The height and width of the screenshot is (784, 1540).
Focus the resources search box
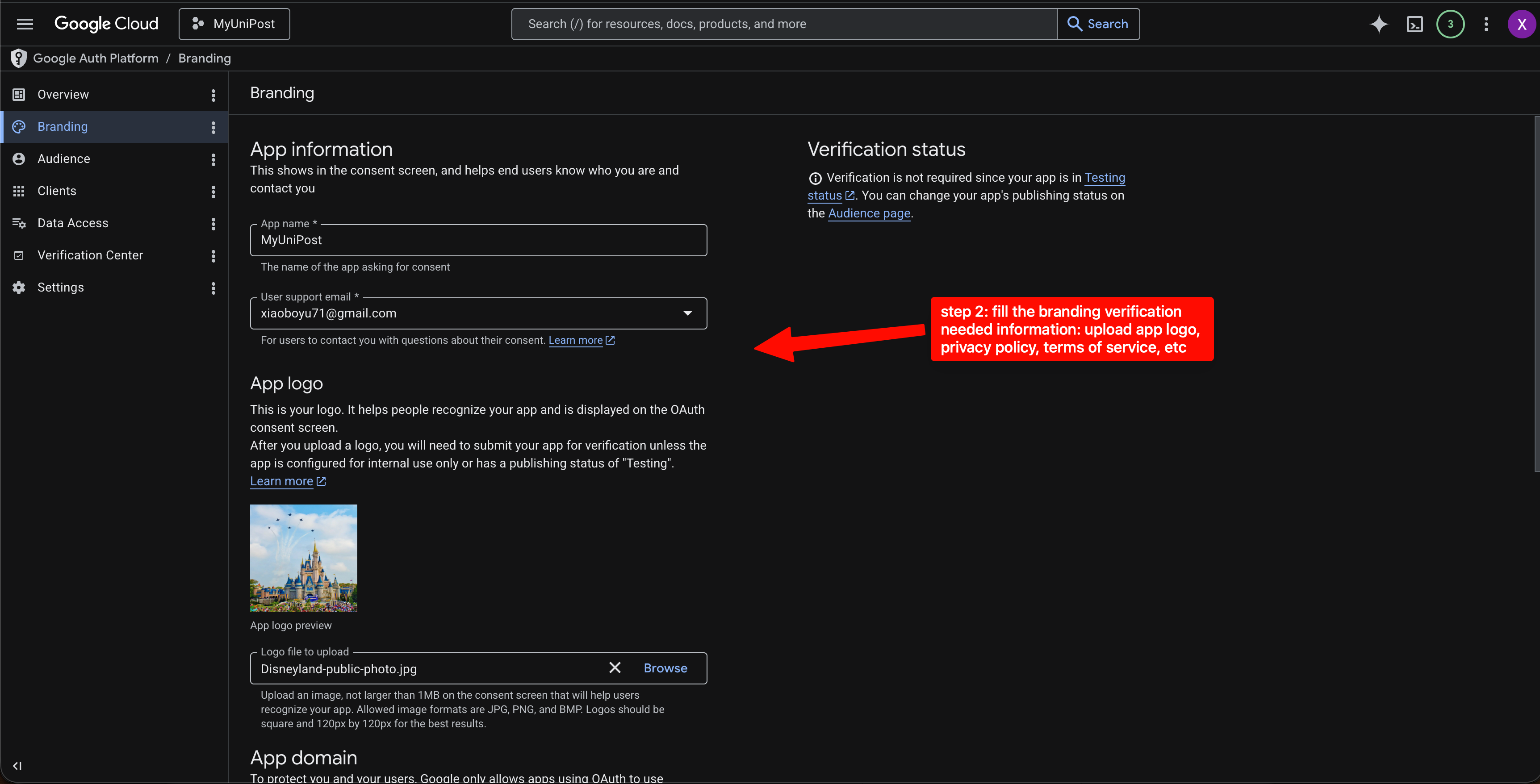784,24
